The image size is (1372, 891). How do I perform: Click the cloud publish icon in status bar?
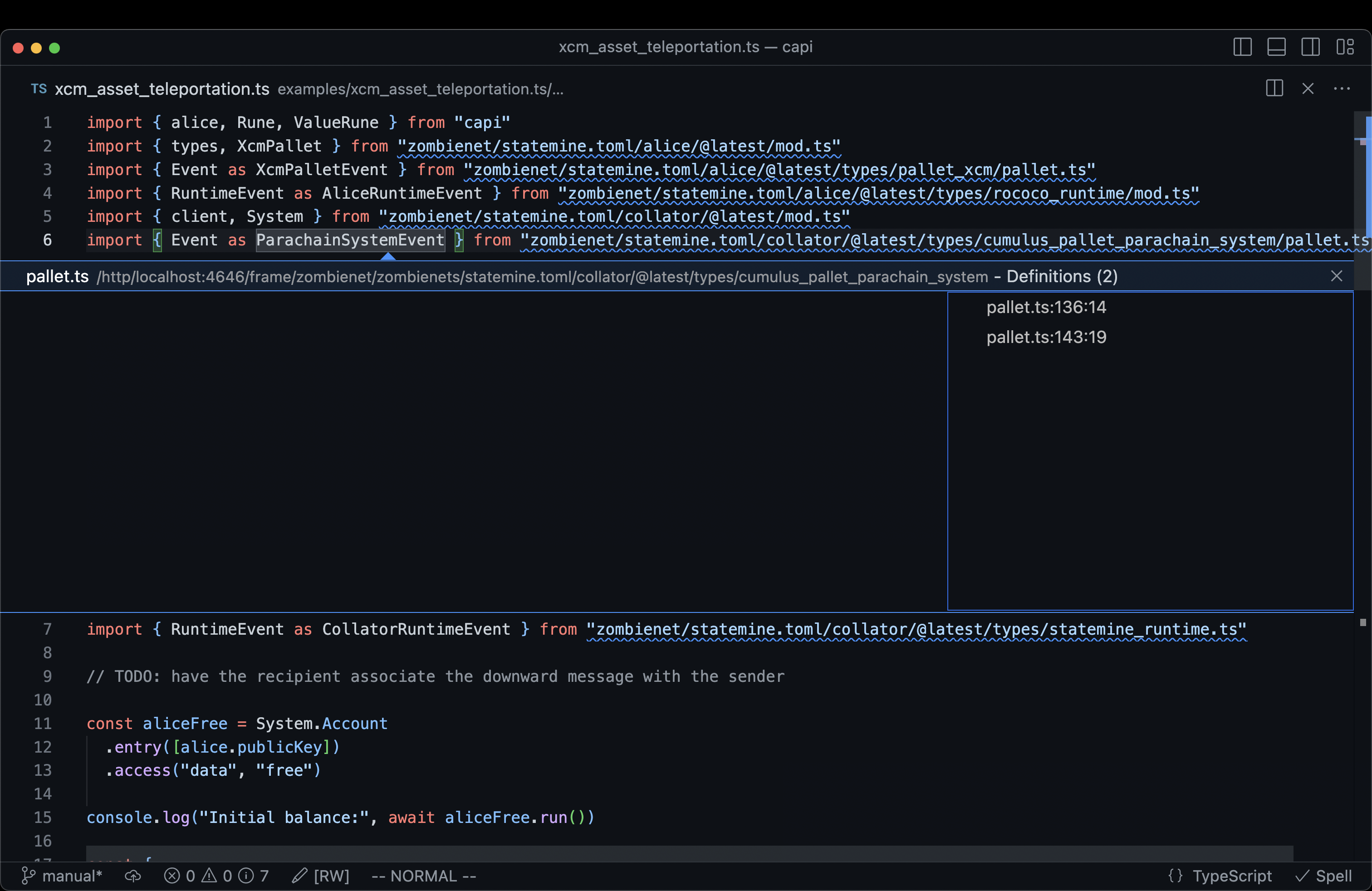pos(133,876)
